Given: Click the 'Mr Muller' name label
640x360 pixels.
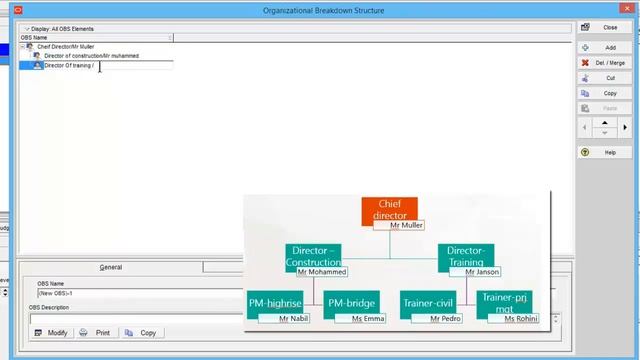Looking at the screenshot, I should click(x=399, y=225).
